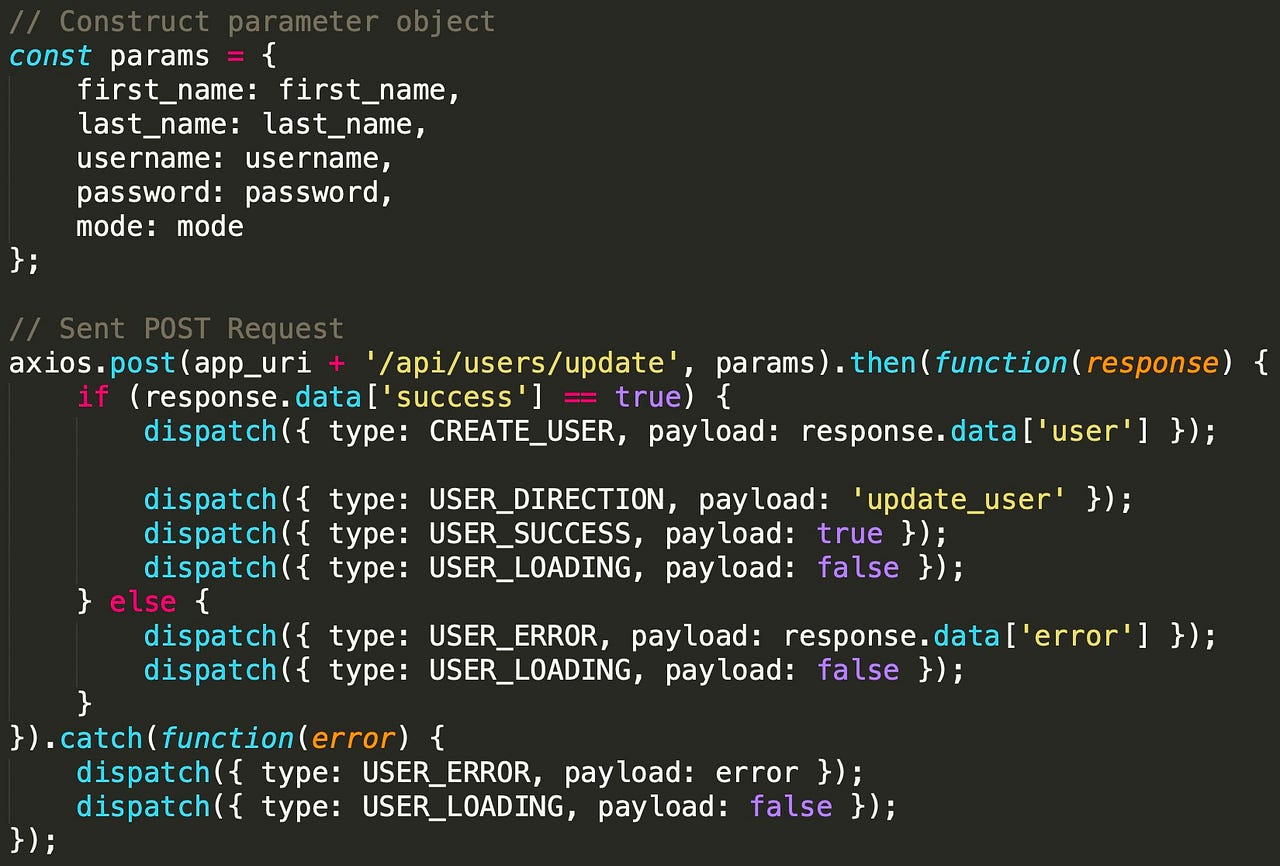Image resolution: width=1280 pixels, height=866 pixels.
Task: Click the response parameter in then callback
Action: tap(1151, 362)
